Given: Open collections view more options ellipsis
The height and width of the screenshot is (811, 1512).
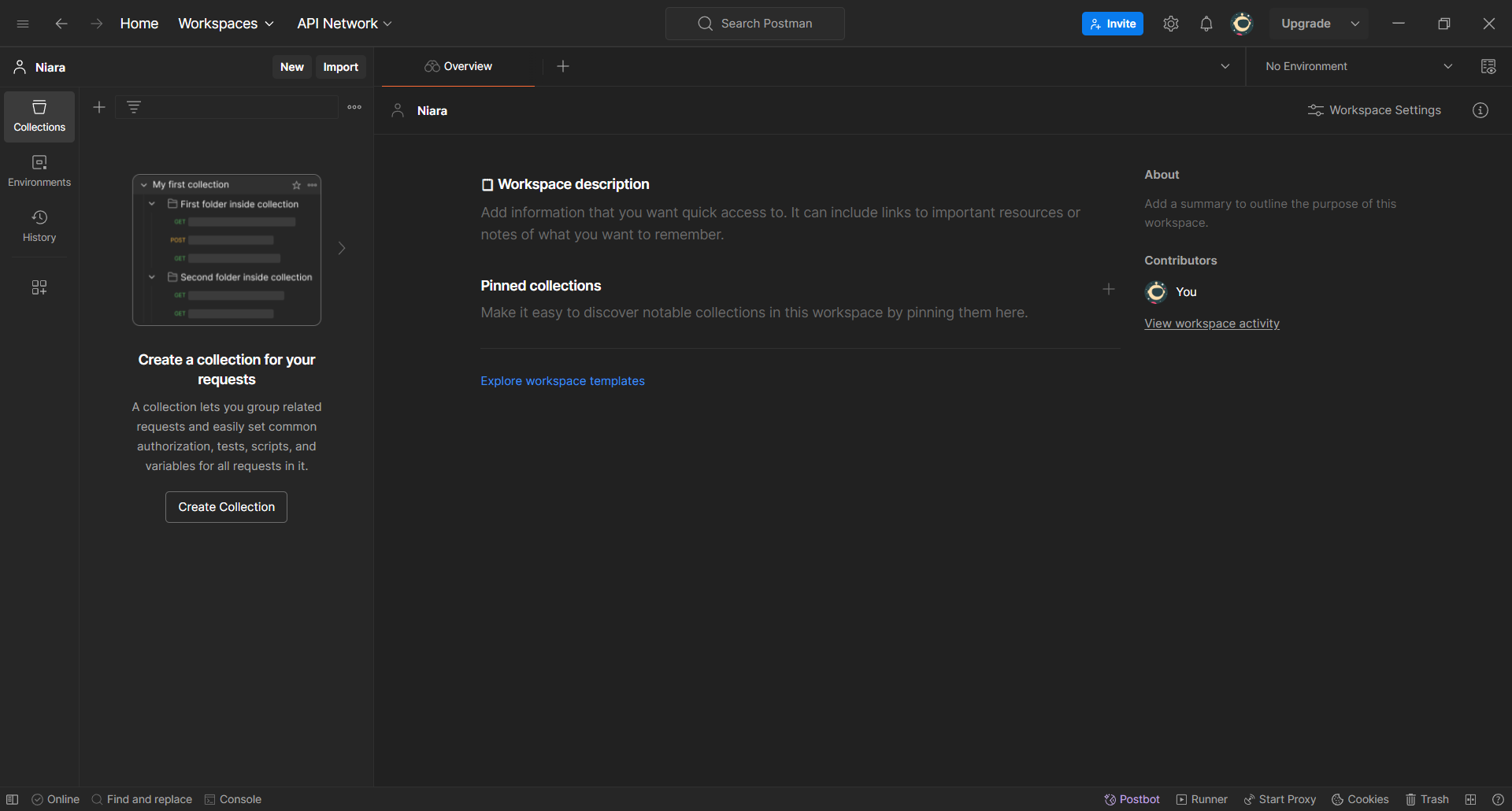Looking at the screenshot, I should (x=354, y=107).
